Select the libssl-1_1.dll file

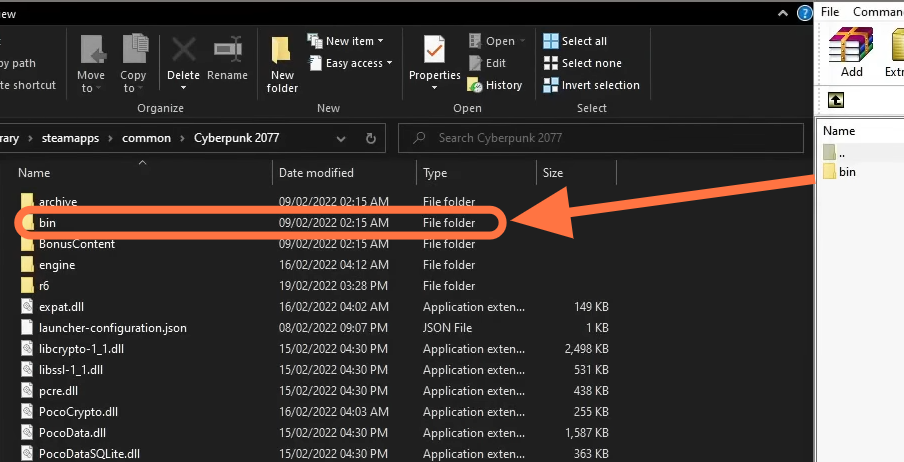(71, 370)
